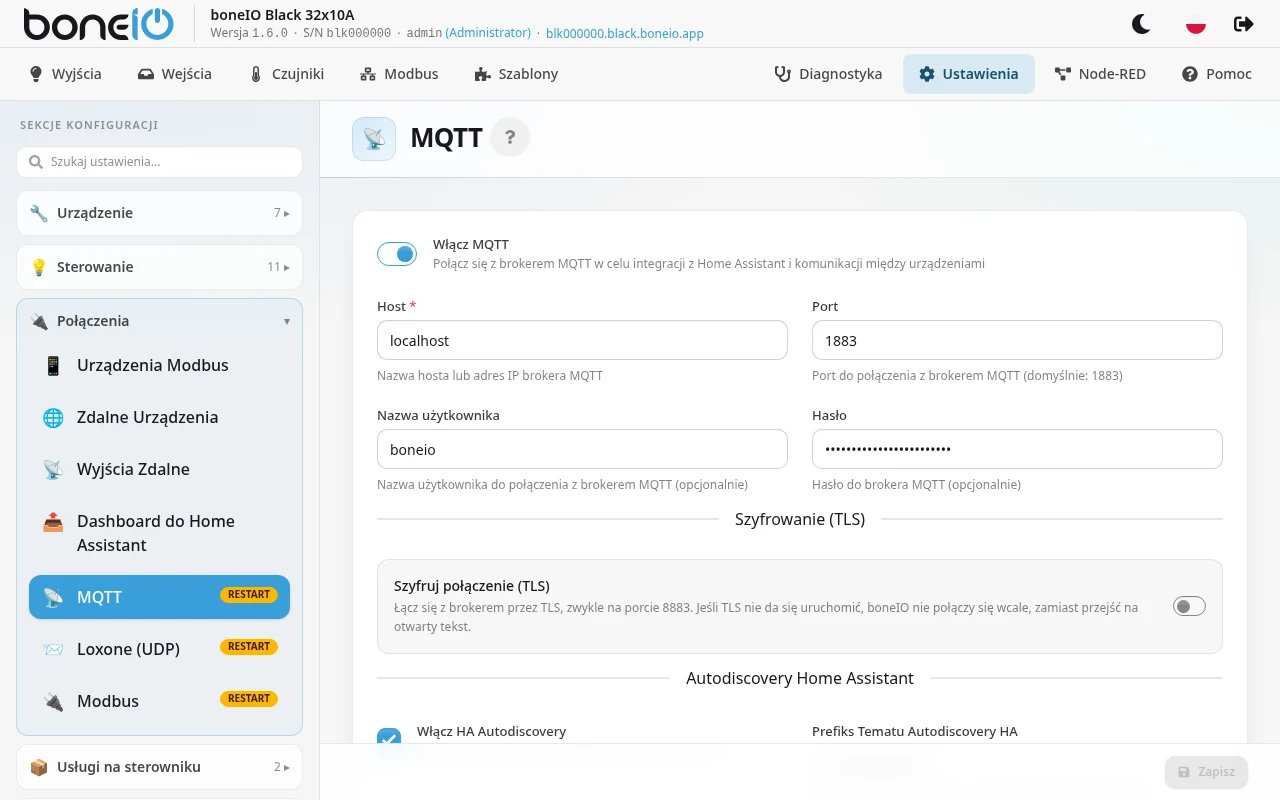Expand Usługi na sterowniku section
The width and height of the screenshot is (1280, 800).
[159, 767]
